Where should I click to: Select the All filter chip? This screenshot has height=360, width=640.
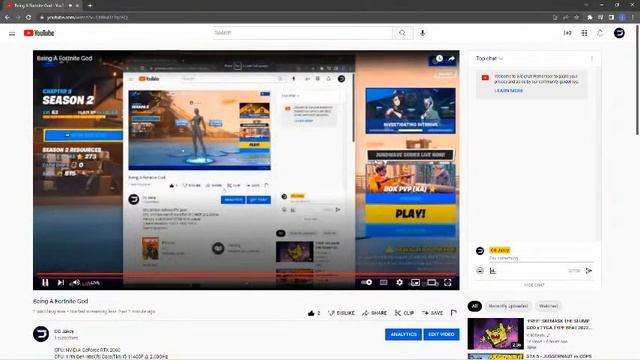point(475,306)
